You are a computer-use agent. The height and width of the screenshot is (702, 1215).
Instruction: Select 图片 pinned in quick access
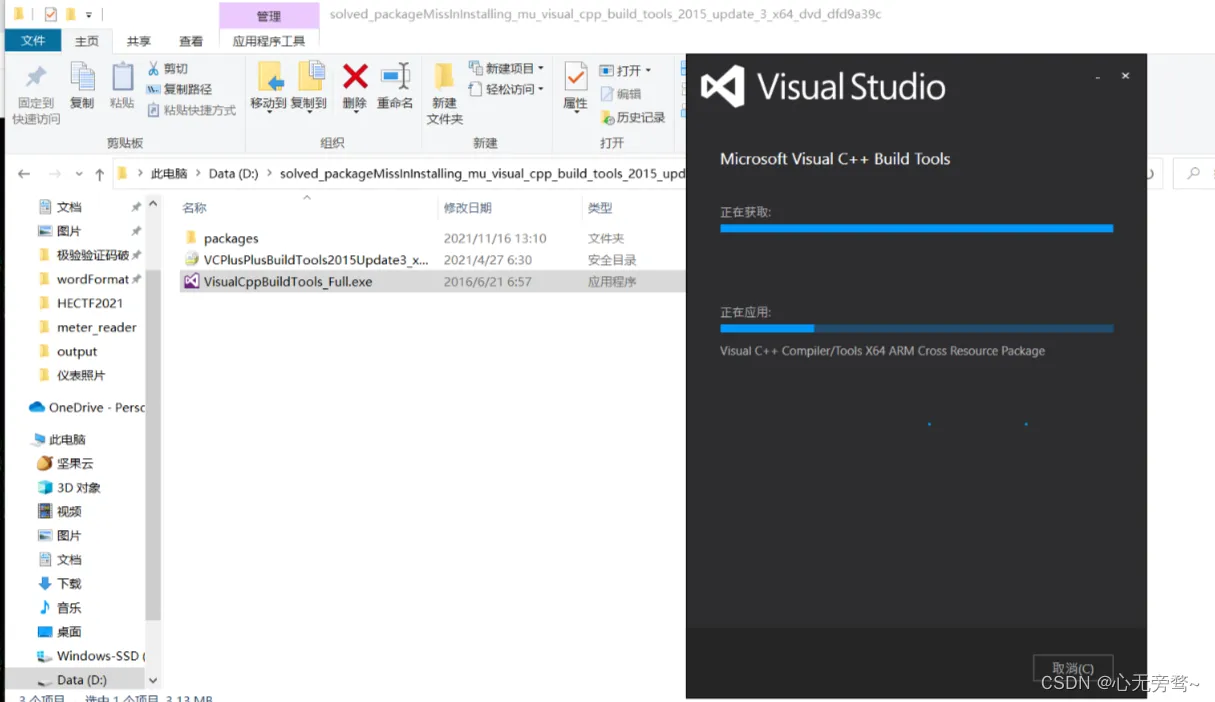click(69, 231)
